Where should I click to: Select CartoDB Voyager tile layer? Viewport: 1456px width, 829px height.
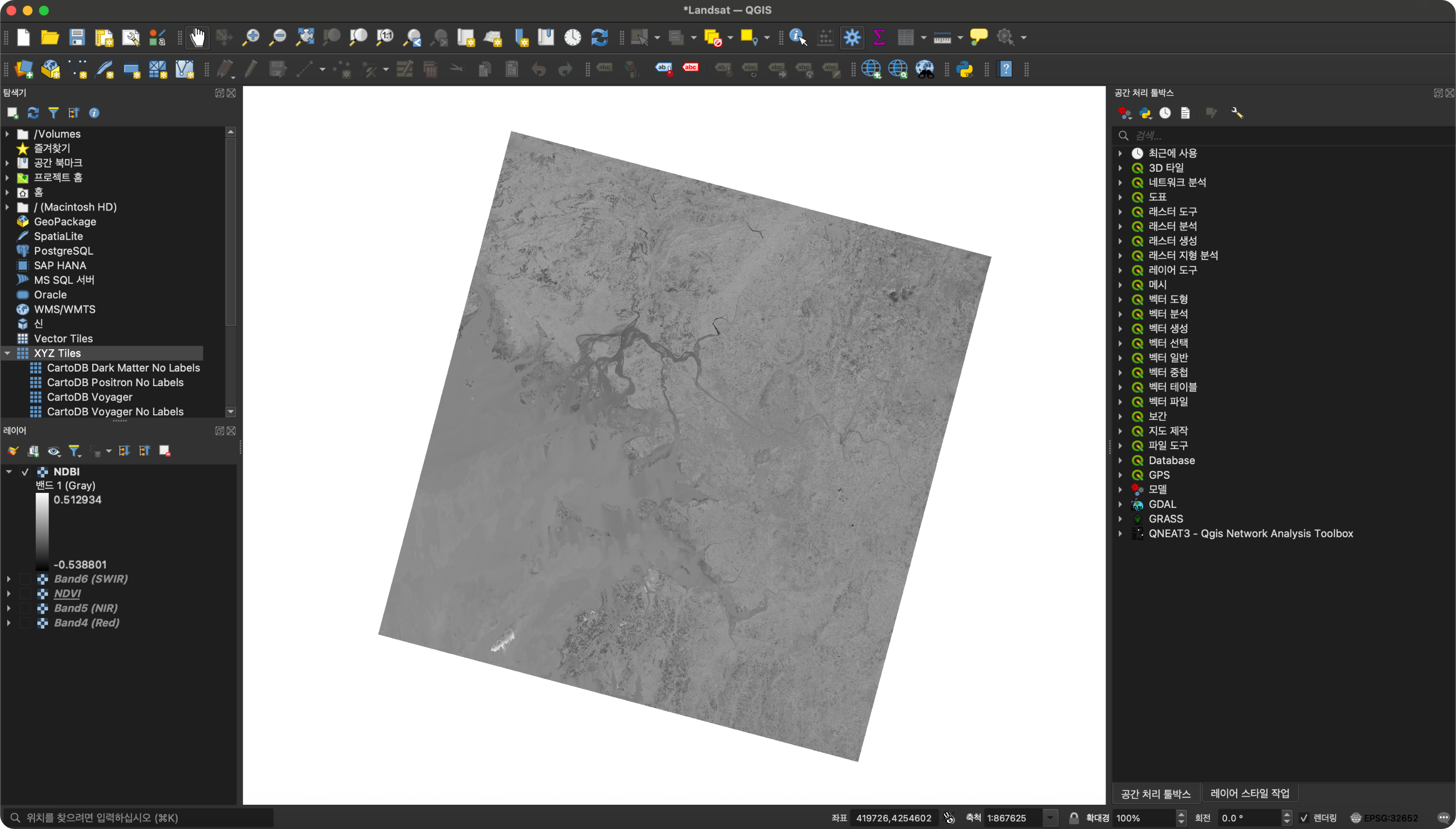[x=89, y=397]
